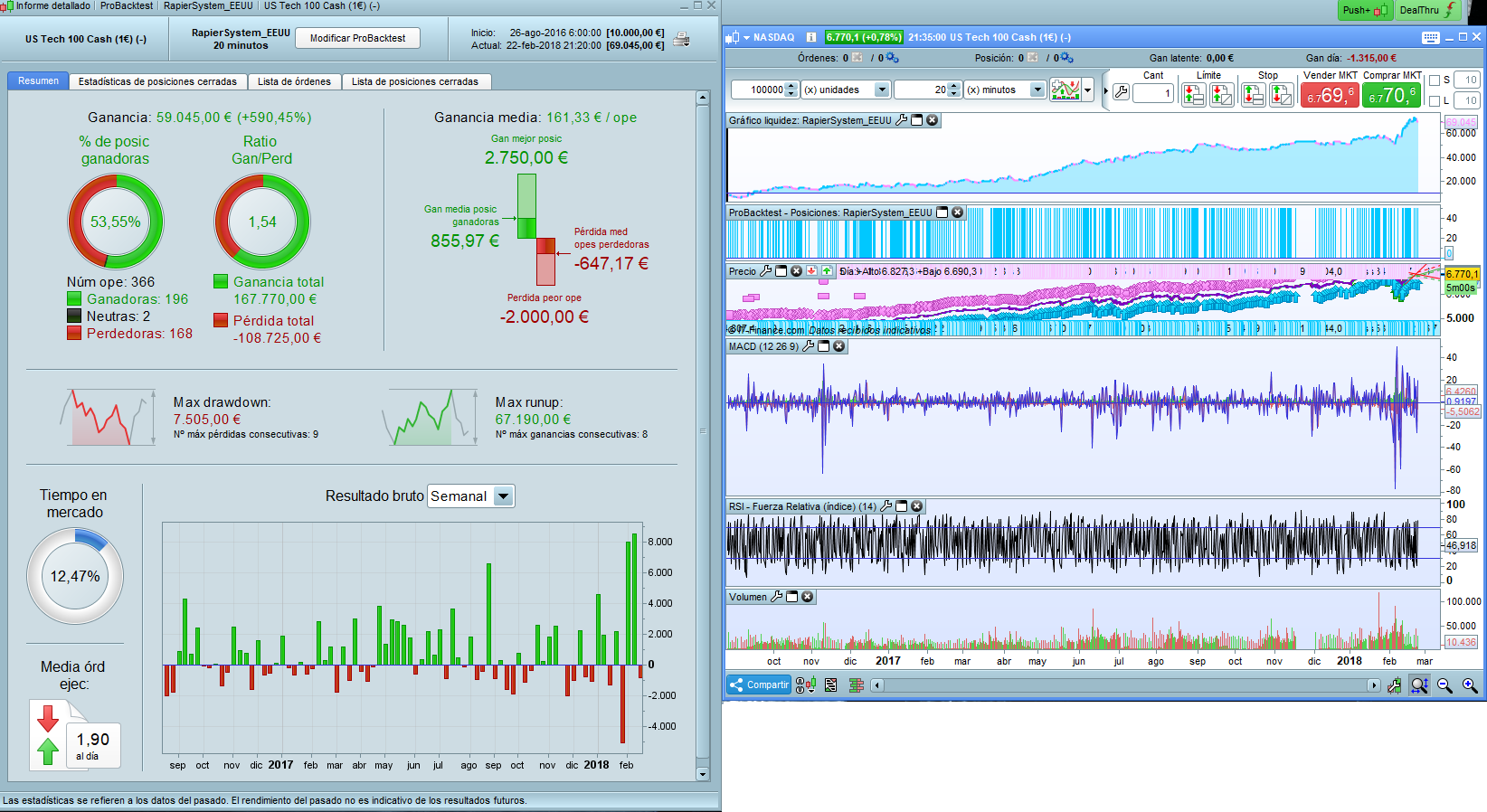Open Estadísticas de posiciones cerradas tab

pyautogui.click(x=157, y=81)
